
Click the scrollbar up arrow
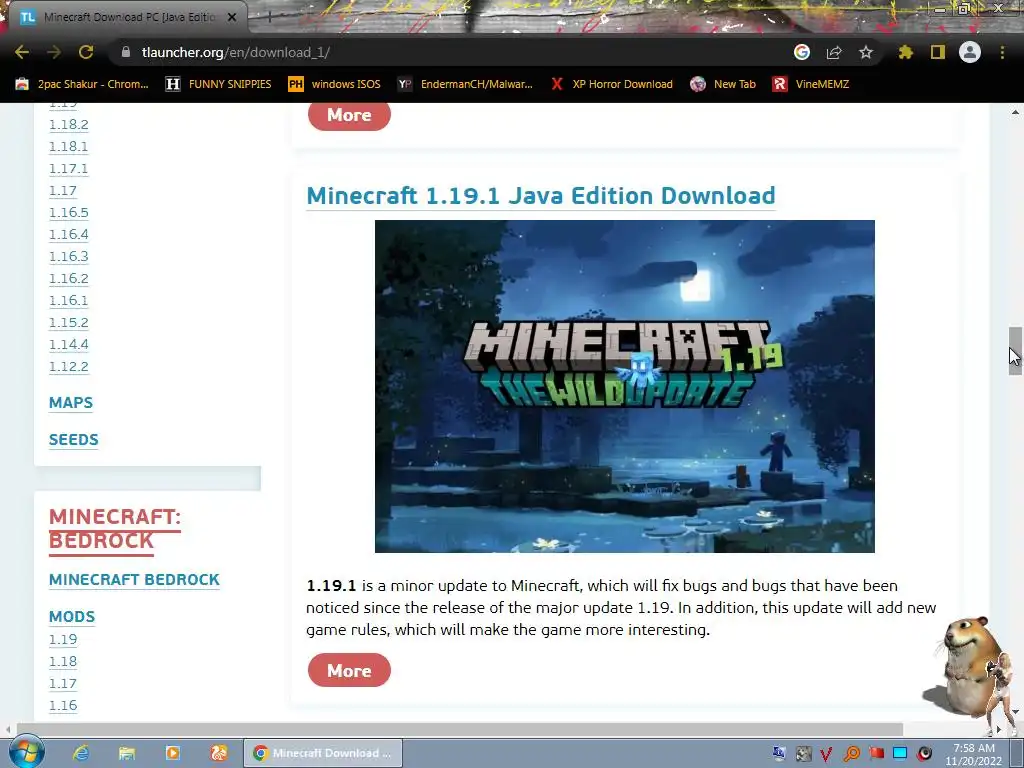click(x=1015, y=112)
